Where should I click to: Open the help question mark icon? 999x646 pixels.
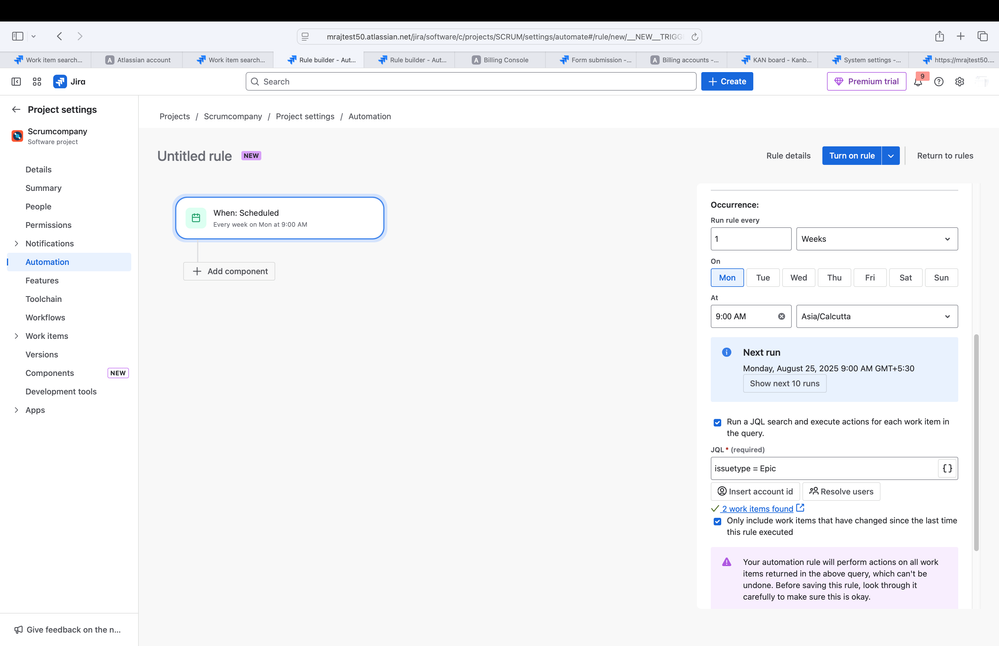938,82
